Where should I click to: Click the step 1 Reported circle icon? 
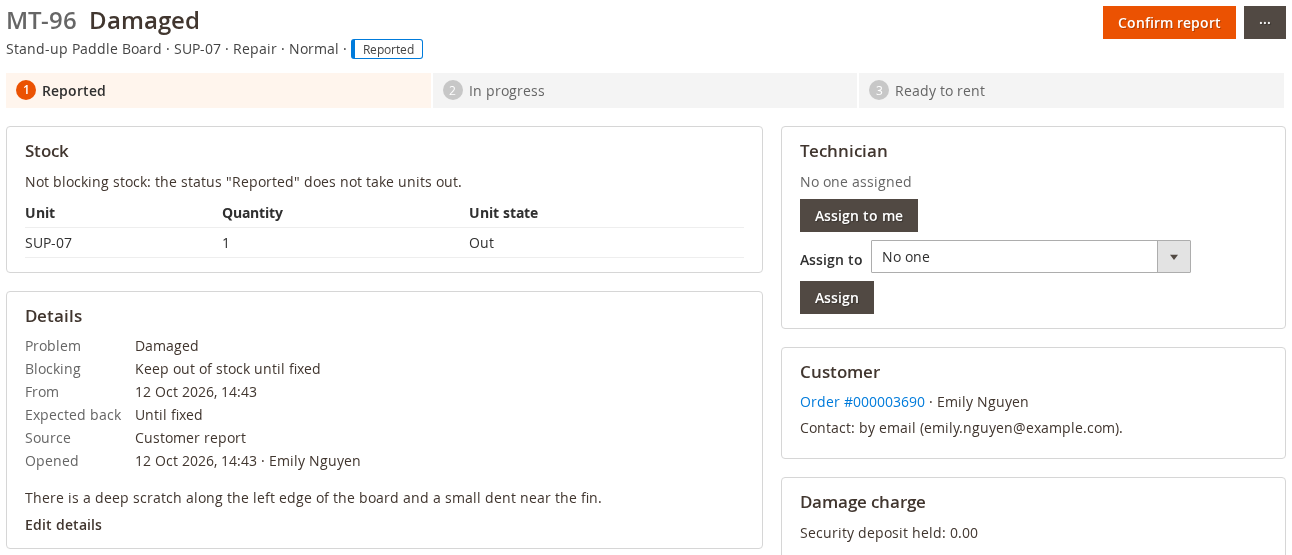point(26,90)
